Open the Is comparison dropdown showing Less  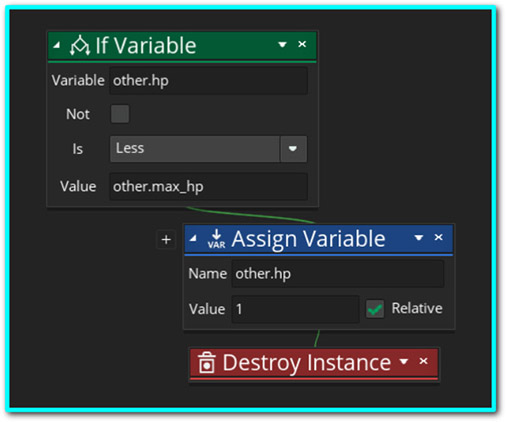(208, 149)
